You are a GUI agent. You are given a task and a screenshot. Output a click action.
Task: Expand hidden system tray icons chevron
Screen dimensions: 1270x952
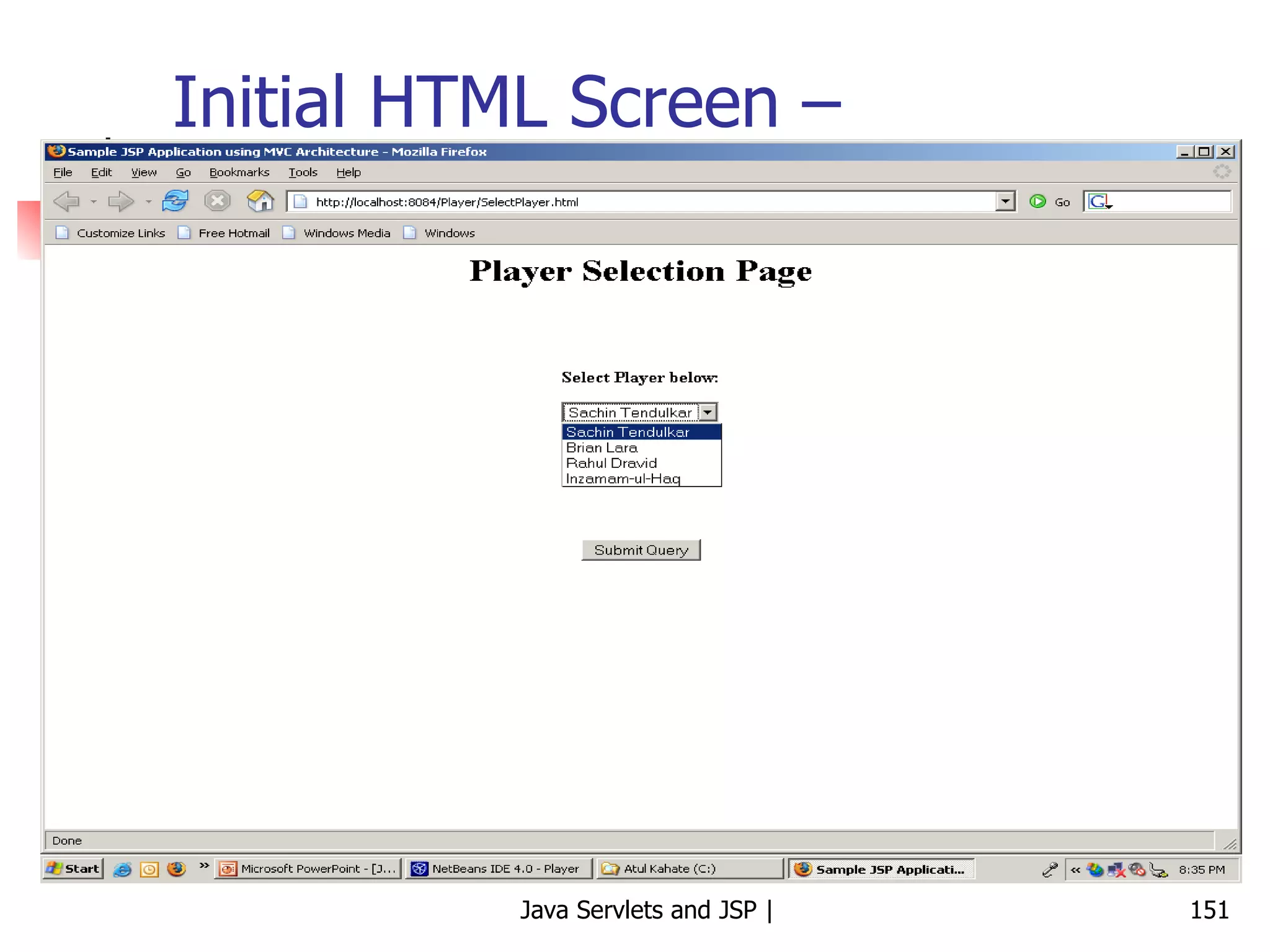(x=1075, y=870)
